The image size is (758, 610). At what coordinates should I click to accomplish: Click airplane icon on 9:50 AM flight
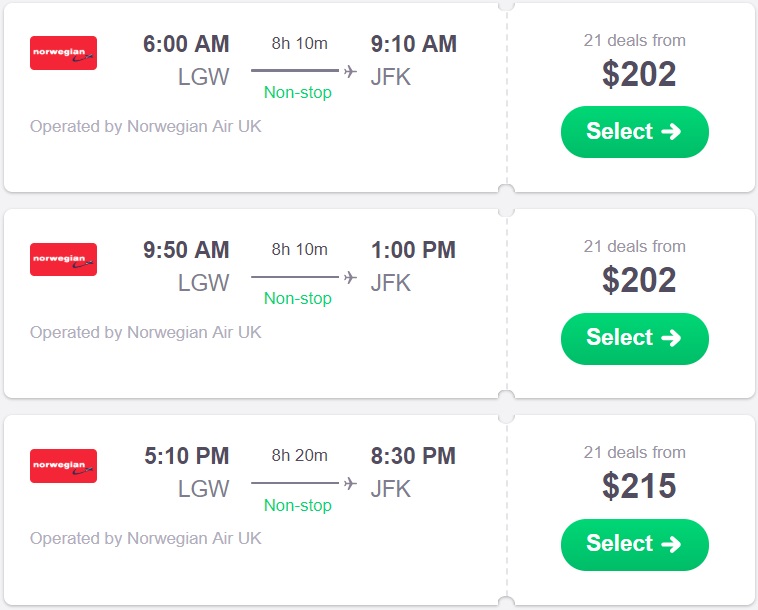tap(350, 277)
